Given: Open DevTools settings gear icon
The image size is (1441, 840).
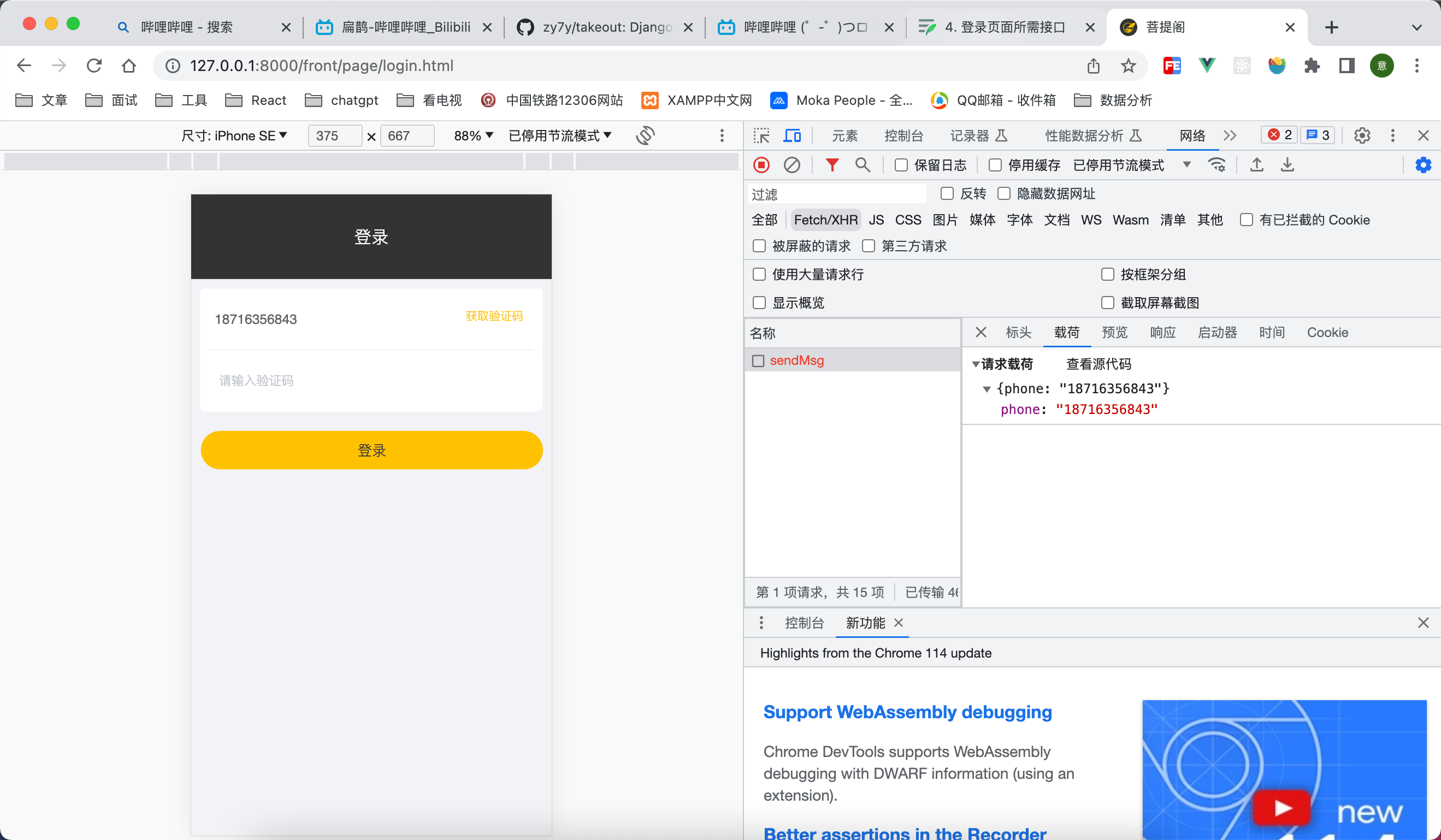Looking at the screenshot, I should (x=1362, y=135).
